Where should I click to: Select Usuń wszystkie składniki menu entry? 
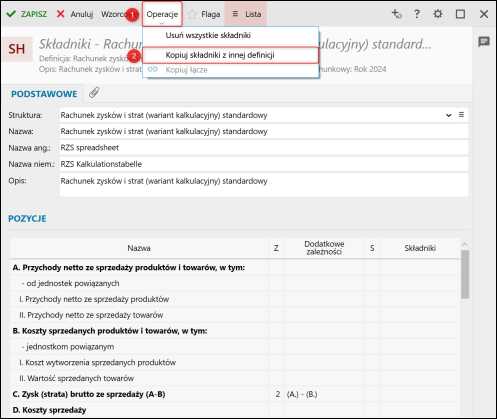point(208,35)
